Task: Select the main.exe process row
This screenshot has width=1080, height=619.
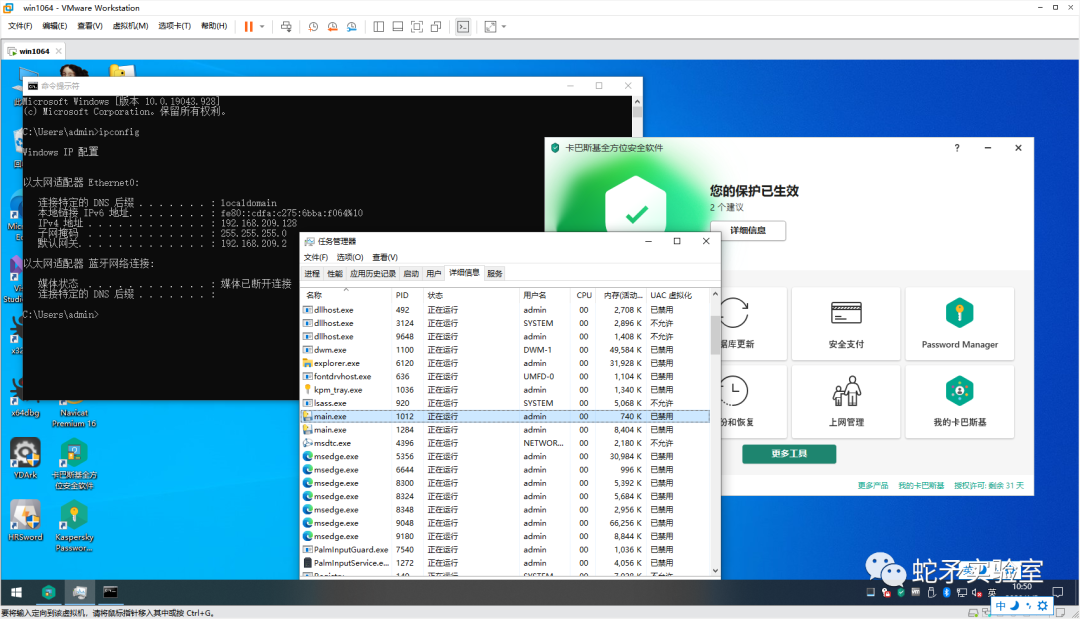Action: [400, 416]
